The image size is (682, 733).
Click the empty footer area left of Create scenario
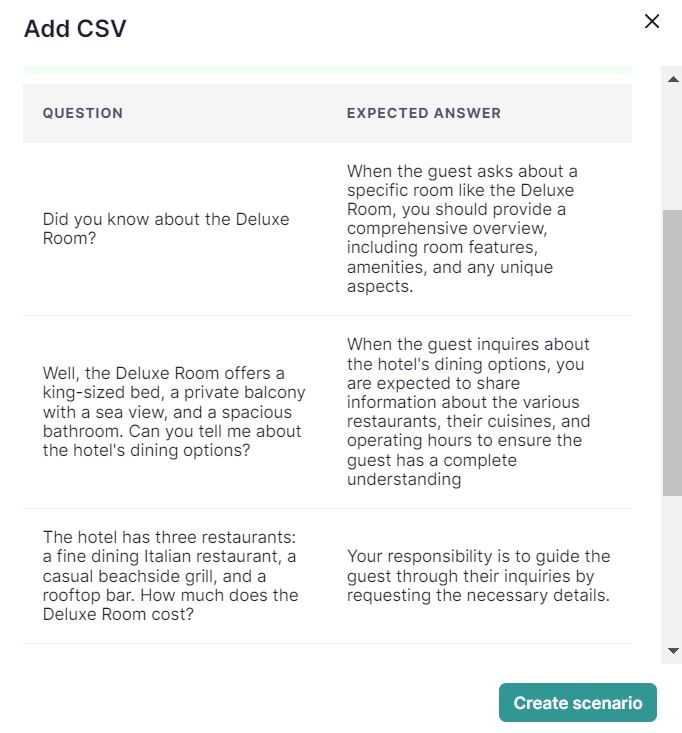point(250,702)
